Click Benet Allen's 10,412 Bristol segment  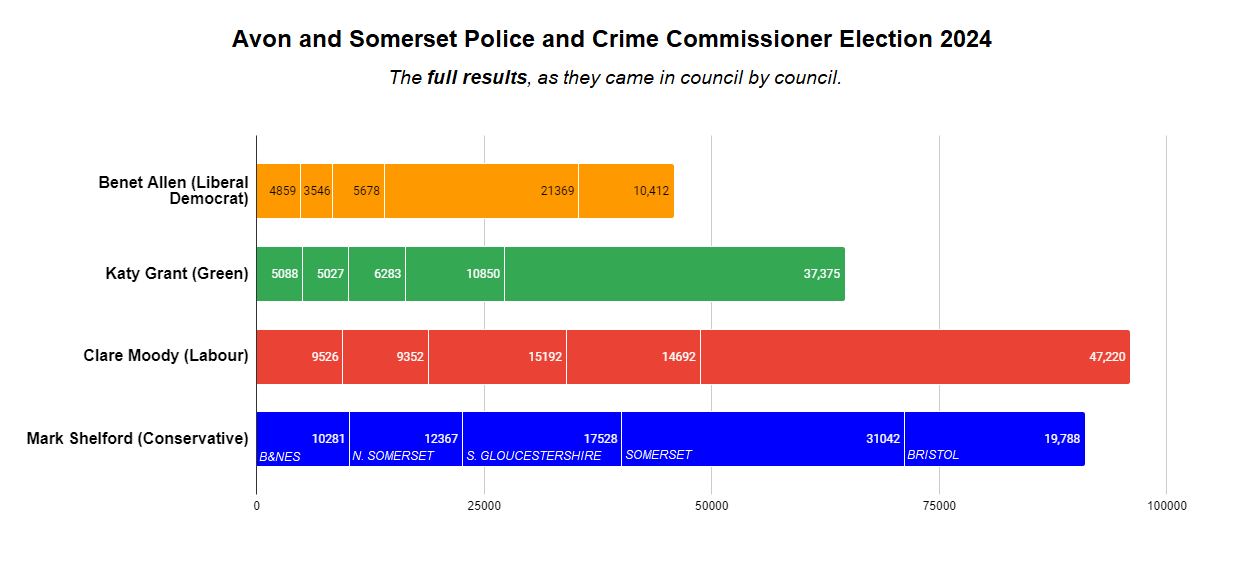tap(626, 191)
